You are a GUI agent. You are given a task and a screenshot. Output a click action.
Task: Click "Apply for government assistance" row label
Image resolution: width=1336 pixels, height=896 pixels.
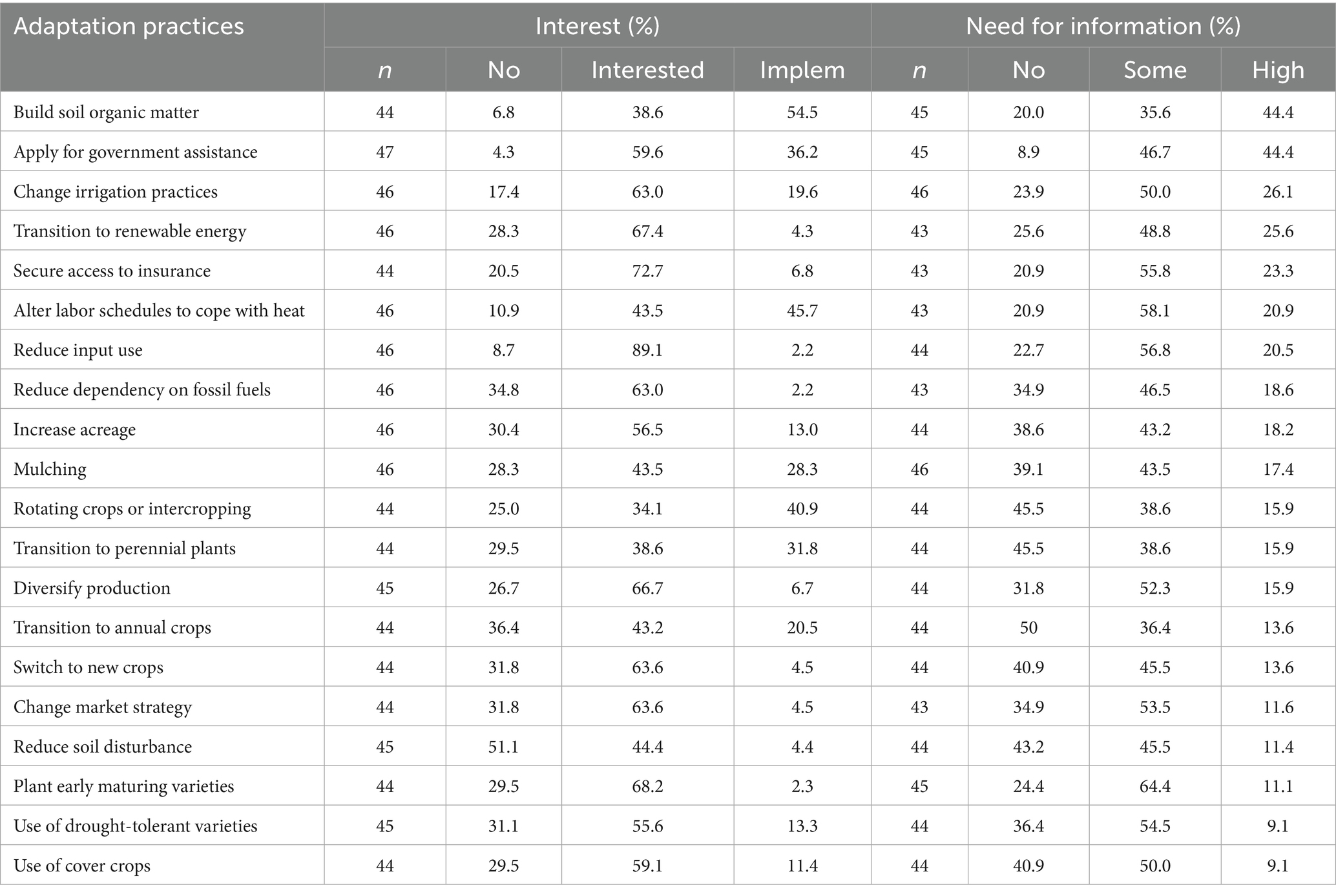(x=136, y=152)
